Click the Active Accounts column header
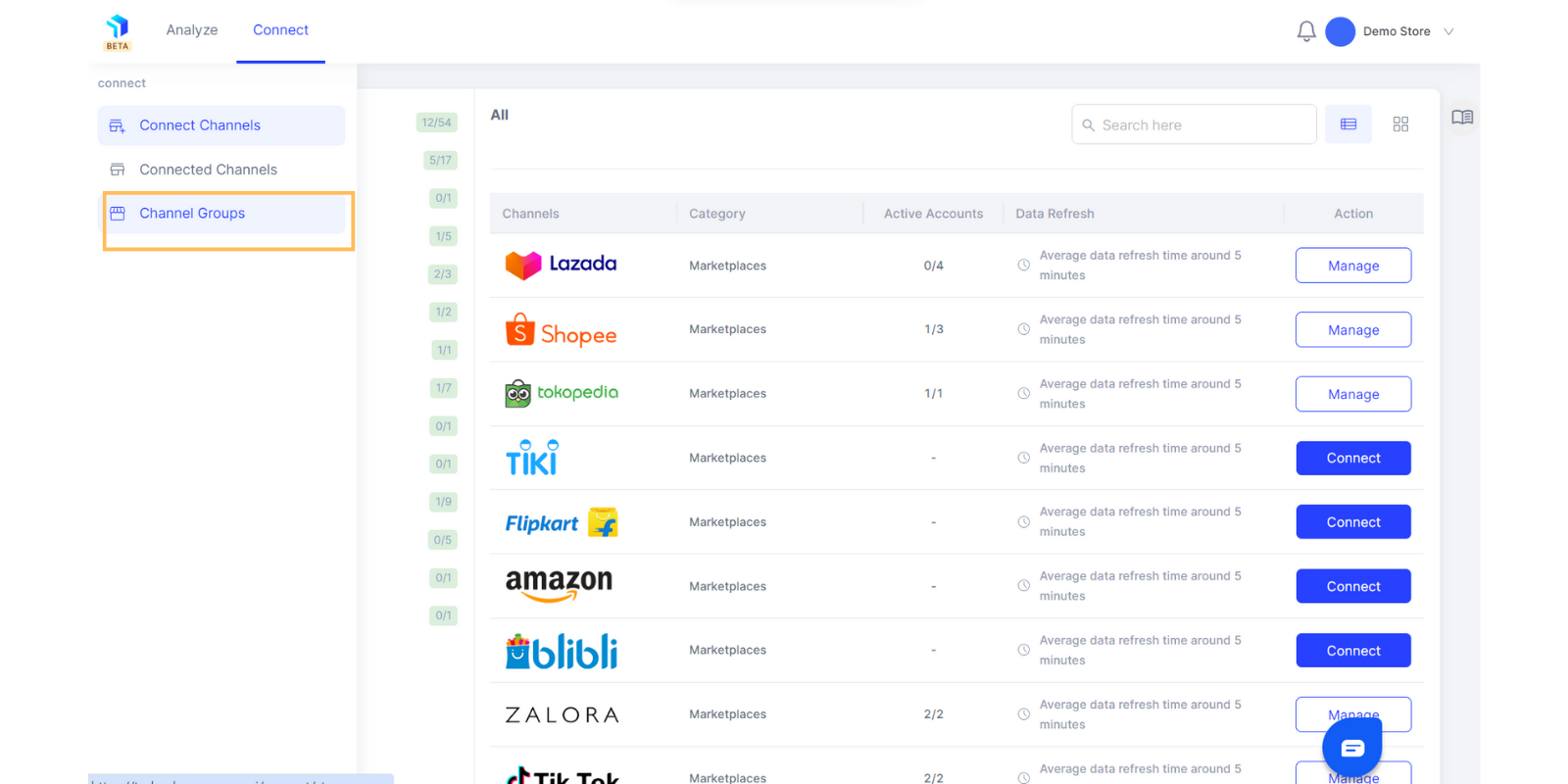 933,214
